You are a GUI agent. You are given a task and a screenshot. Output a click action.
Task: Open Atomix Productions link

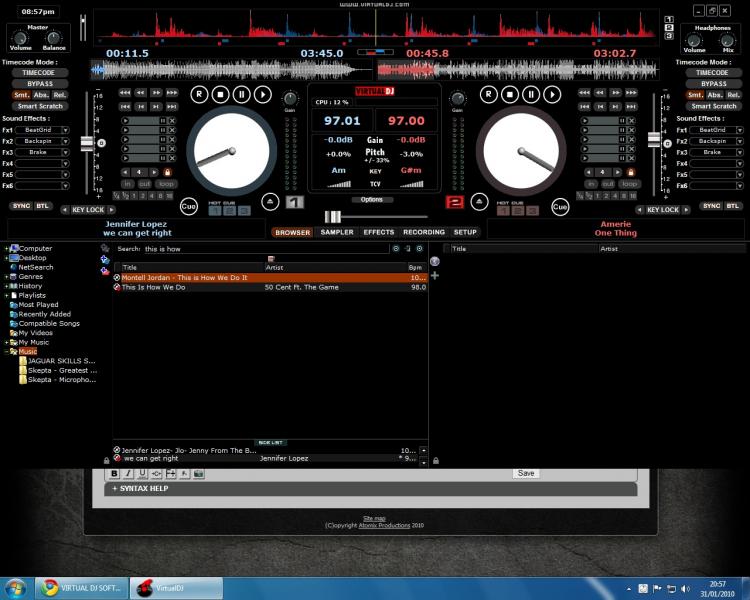384,525
